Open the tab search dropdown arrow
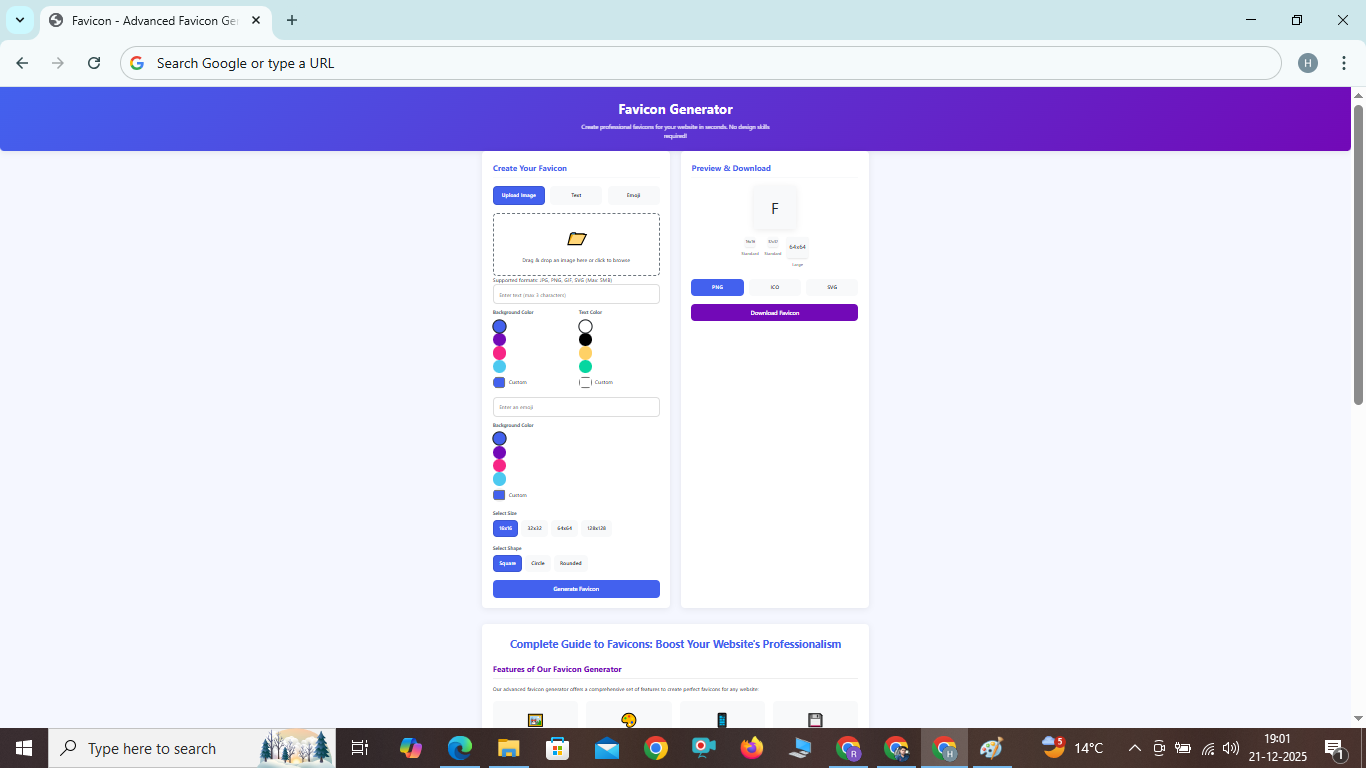The width and height of the screenshot is (1366, 768). tap(20, 20)
